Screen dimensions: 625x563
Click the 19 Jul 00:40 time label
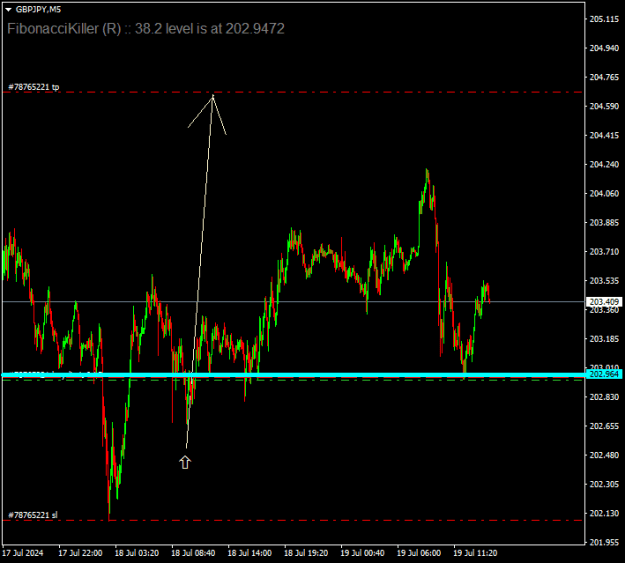[x=362, y=553]
